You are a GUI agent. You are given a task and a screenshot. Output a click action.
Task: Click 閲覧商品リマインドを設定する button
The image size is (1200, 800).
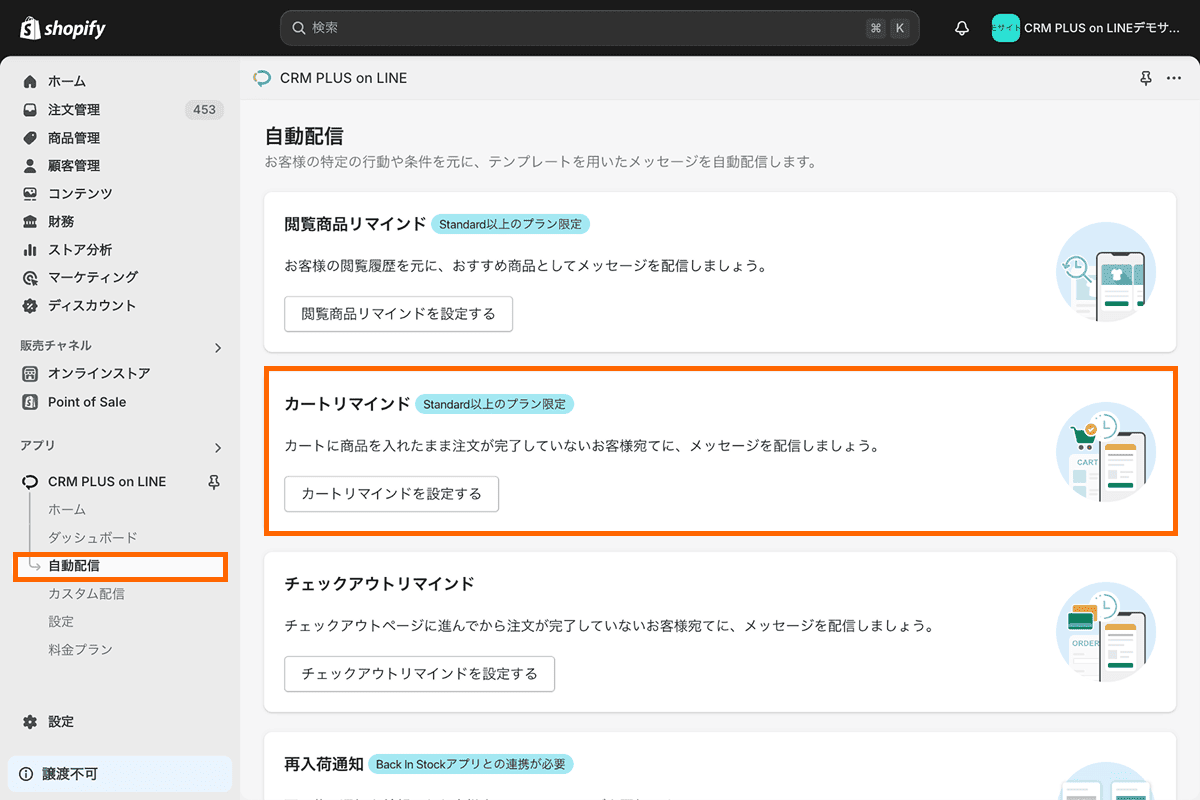(399, 314)
